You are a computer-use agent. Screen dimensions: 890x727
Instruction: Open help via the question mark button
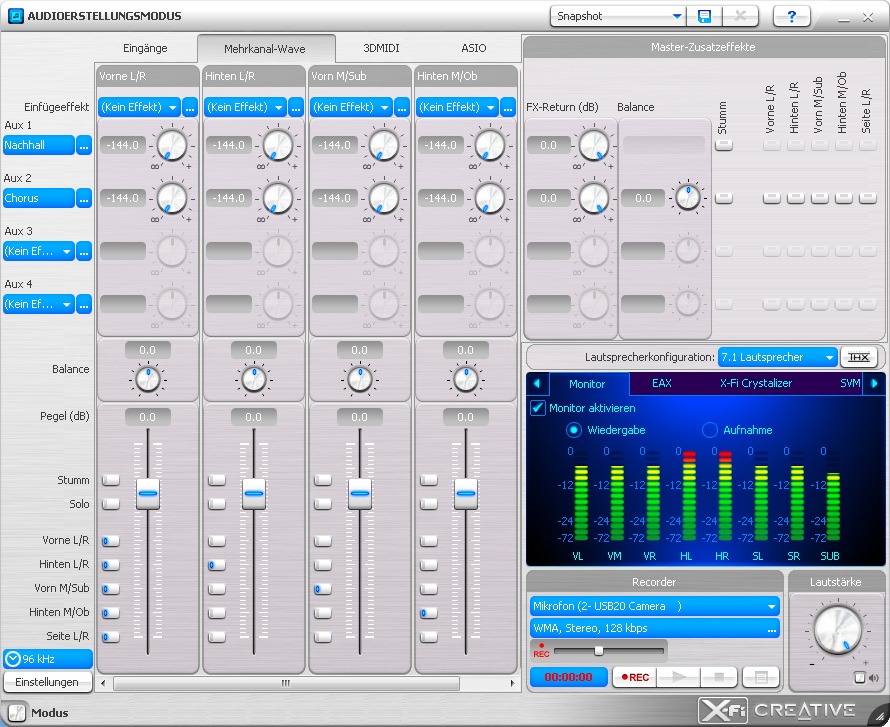pos(792,16)
